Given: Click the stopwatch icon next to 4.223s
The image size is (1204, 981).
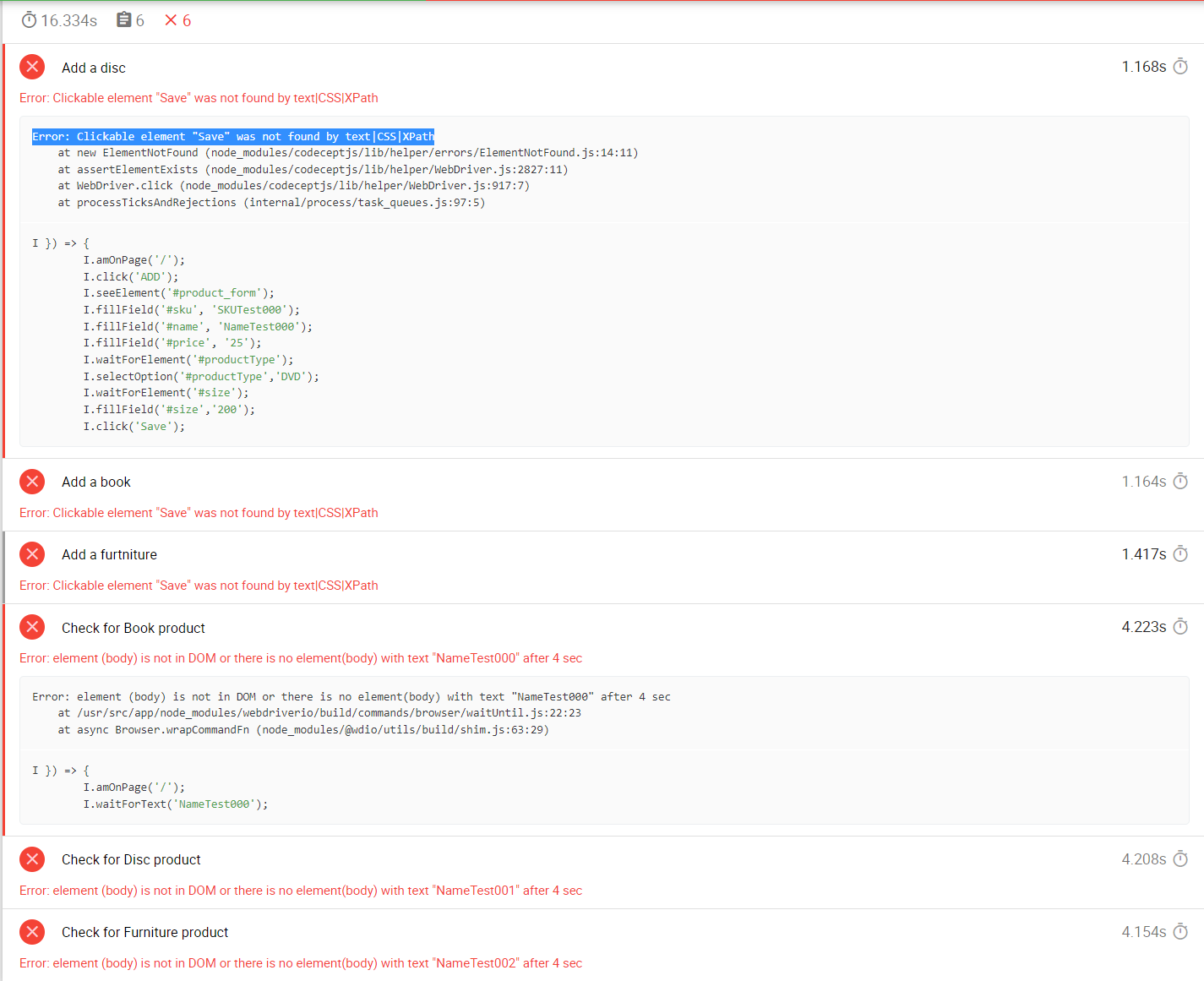Looking at the screenshot, I should click(x=1180, y=627).
